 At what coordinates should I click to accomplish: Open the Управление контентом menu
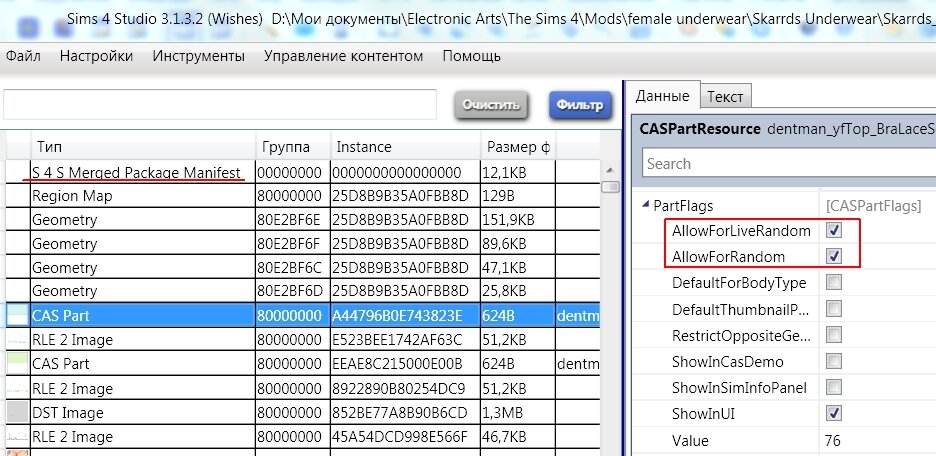[344, 57]
